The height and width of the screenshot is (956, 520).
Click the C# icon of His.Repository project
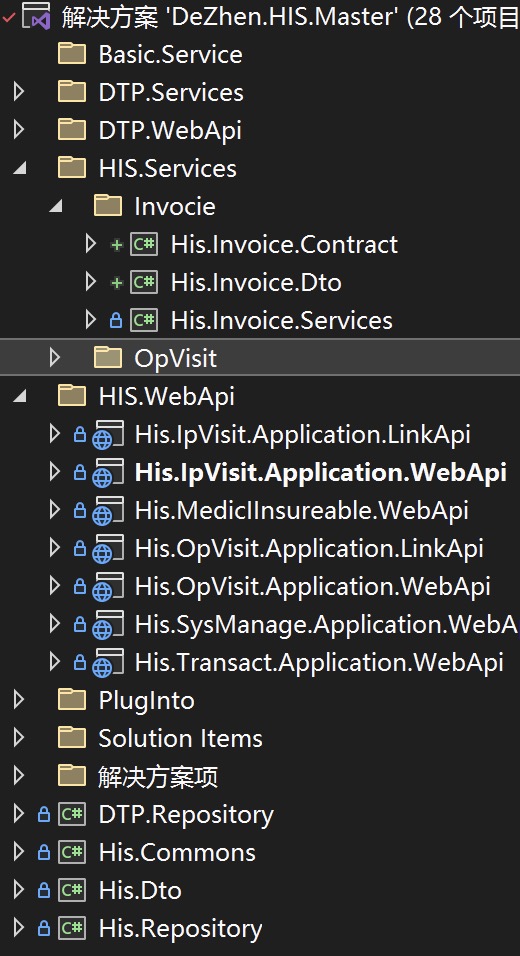coord(71,929)
